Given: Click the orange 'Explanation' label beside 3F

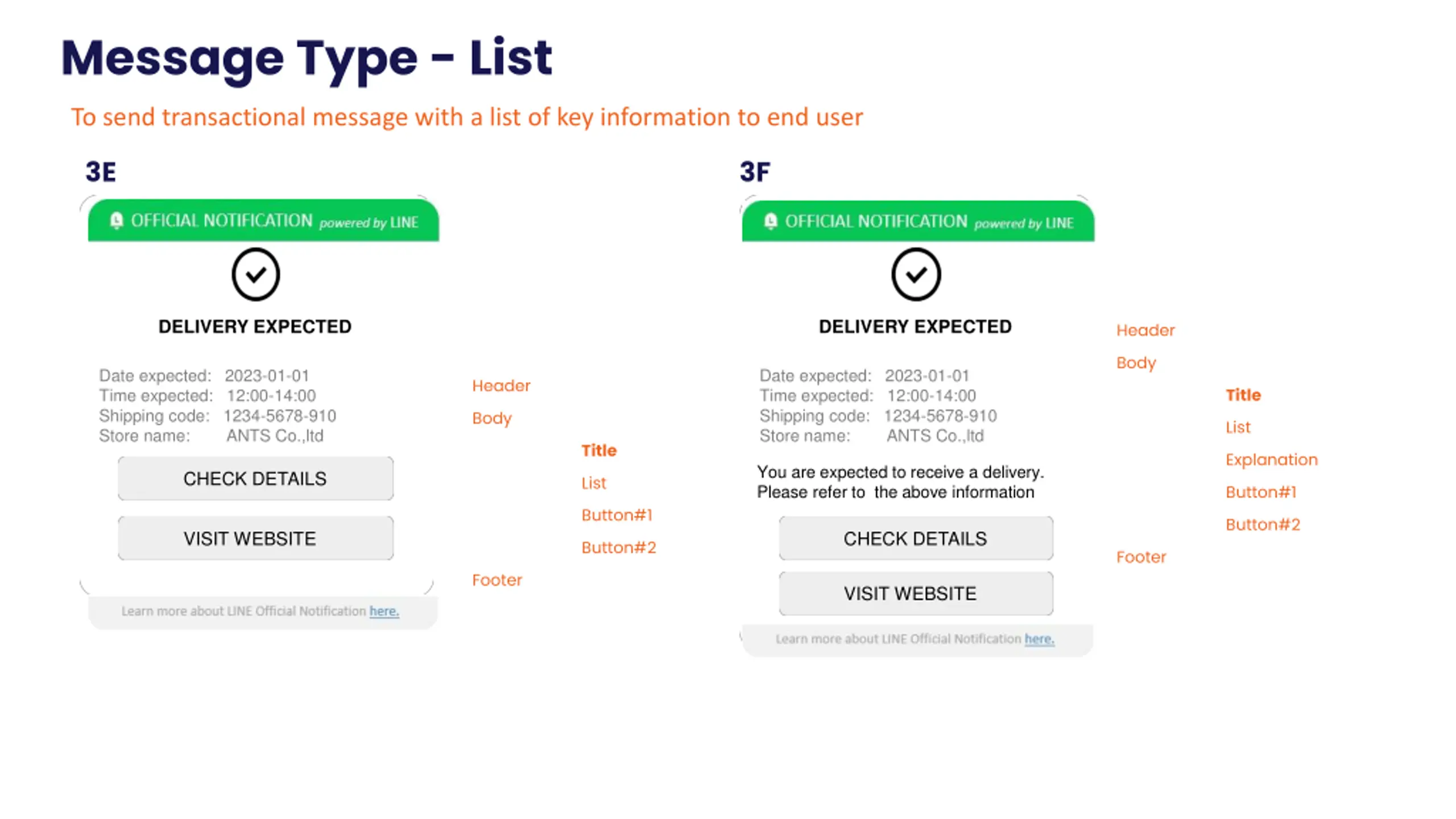Looking at the screenshot, I should (x=1271, y=460).
